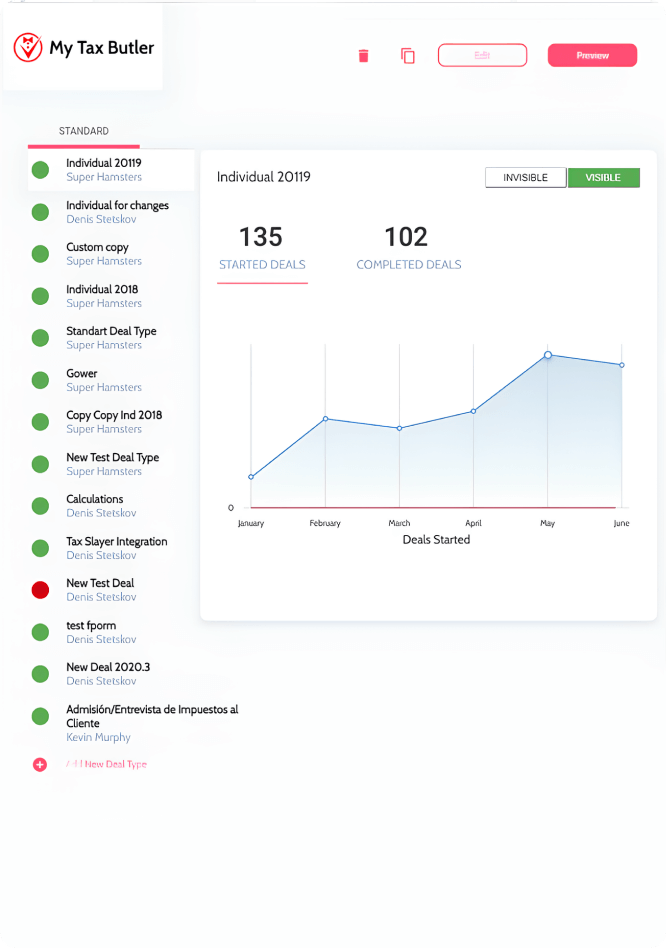
Task: Click green status dot for Tax Slayer Integration
Action: [40, 548]
